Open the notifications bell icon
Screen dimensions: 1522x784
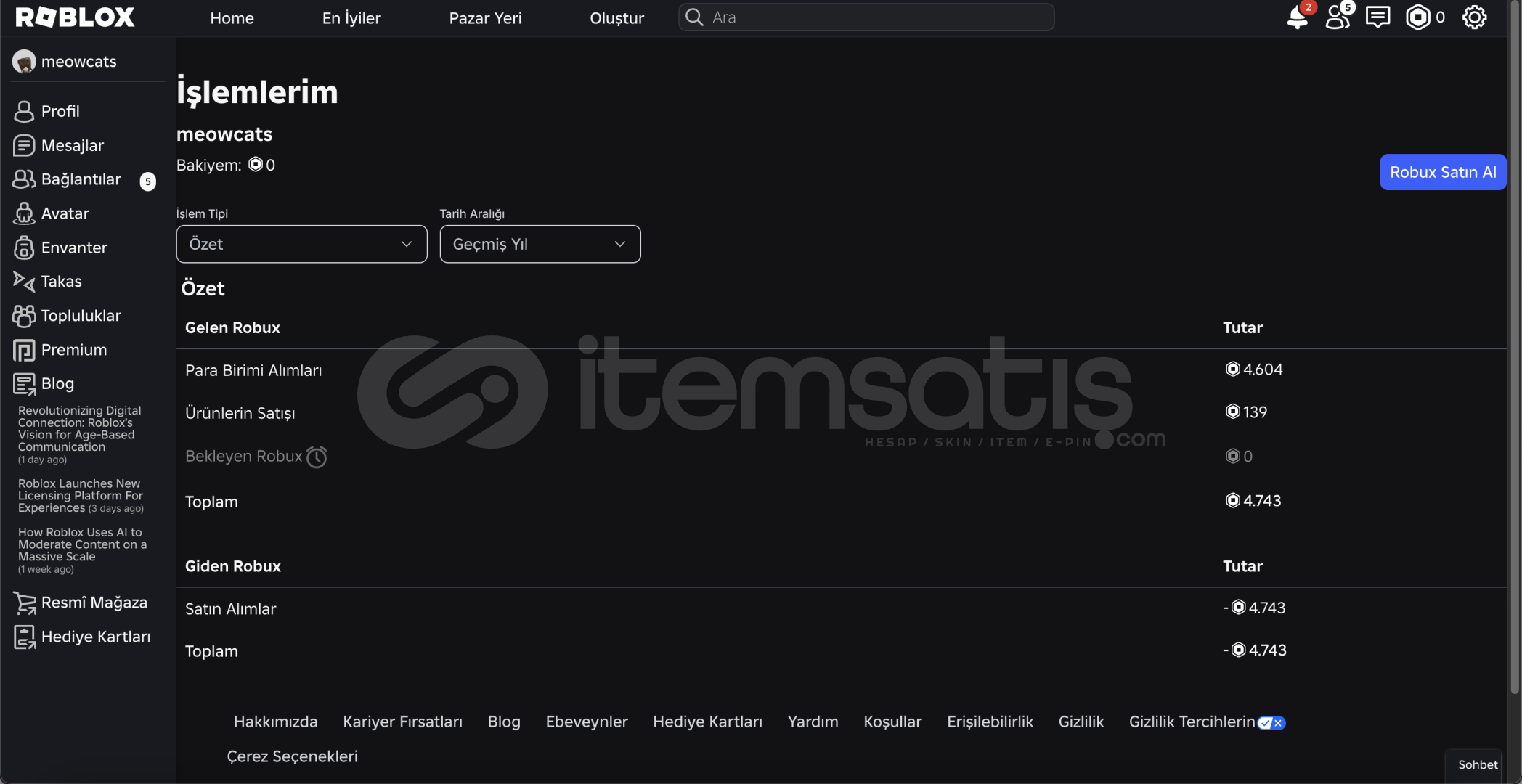(x=1297, y=17)
